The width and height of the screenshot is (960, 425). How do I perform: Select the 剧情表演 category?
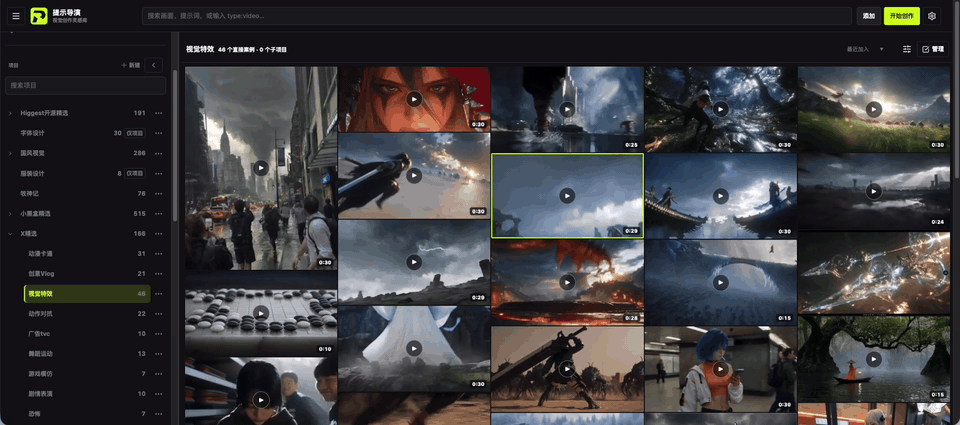(87, 394)
